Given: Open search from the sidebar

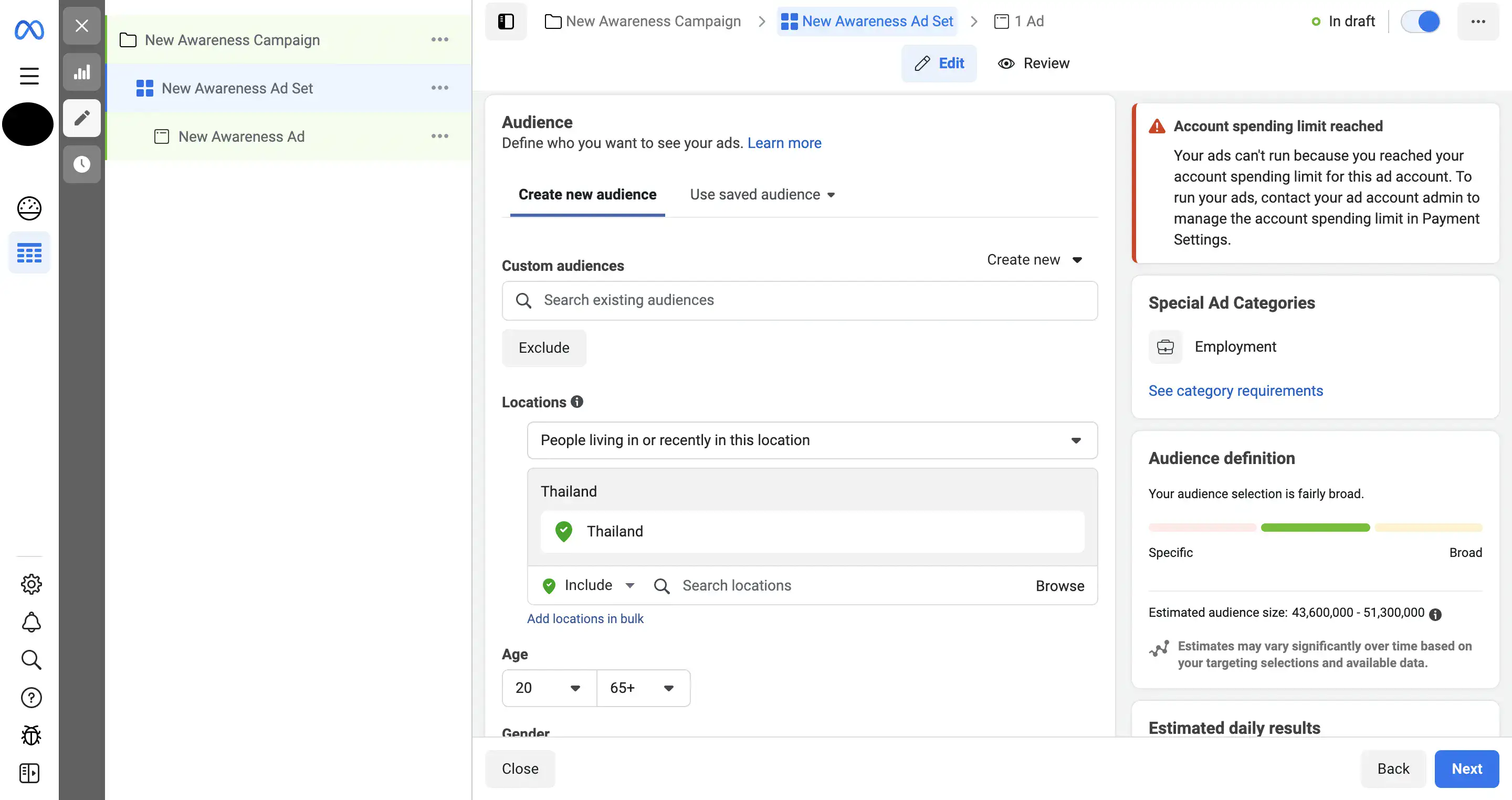Looking at the screenshot, I should pos(31,660).
